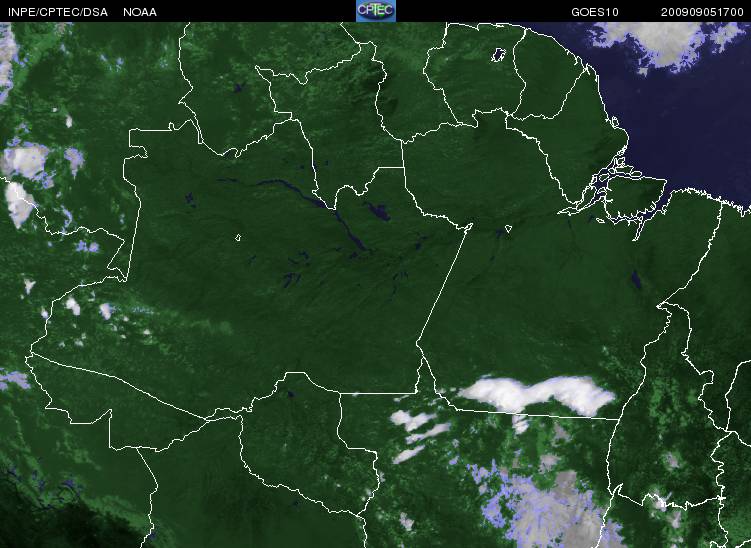The image size is (751, 548).
Task: Click the dark reservoir near Balbina
Action: (378, 211)
